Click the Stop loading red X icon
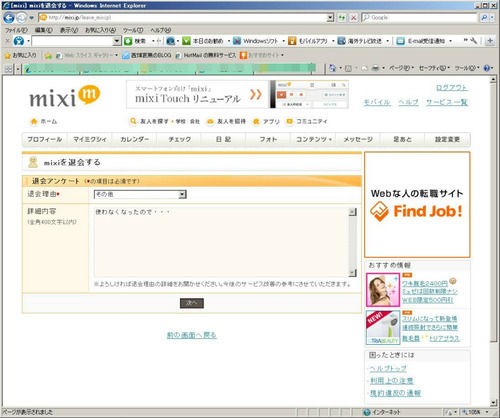Viewport: 500px width, 418px height. click(x=354, y=18)
